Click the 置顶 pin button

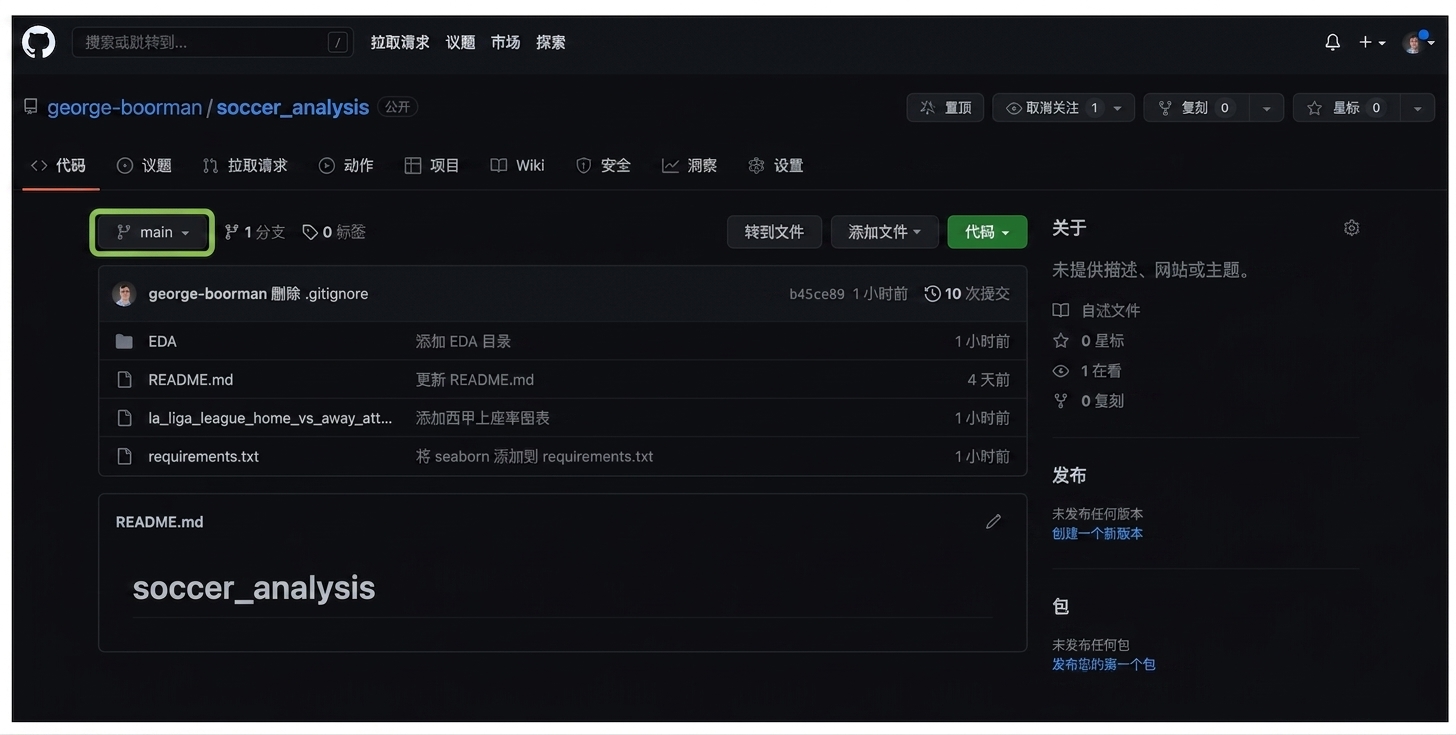pos(945,108)
